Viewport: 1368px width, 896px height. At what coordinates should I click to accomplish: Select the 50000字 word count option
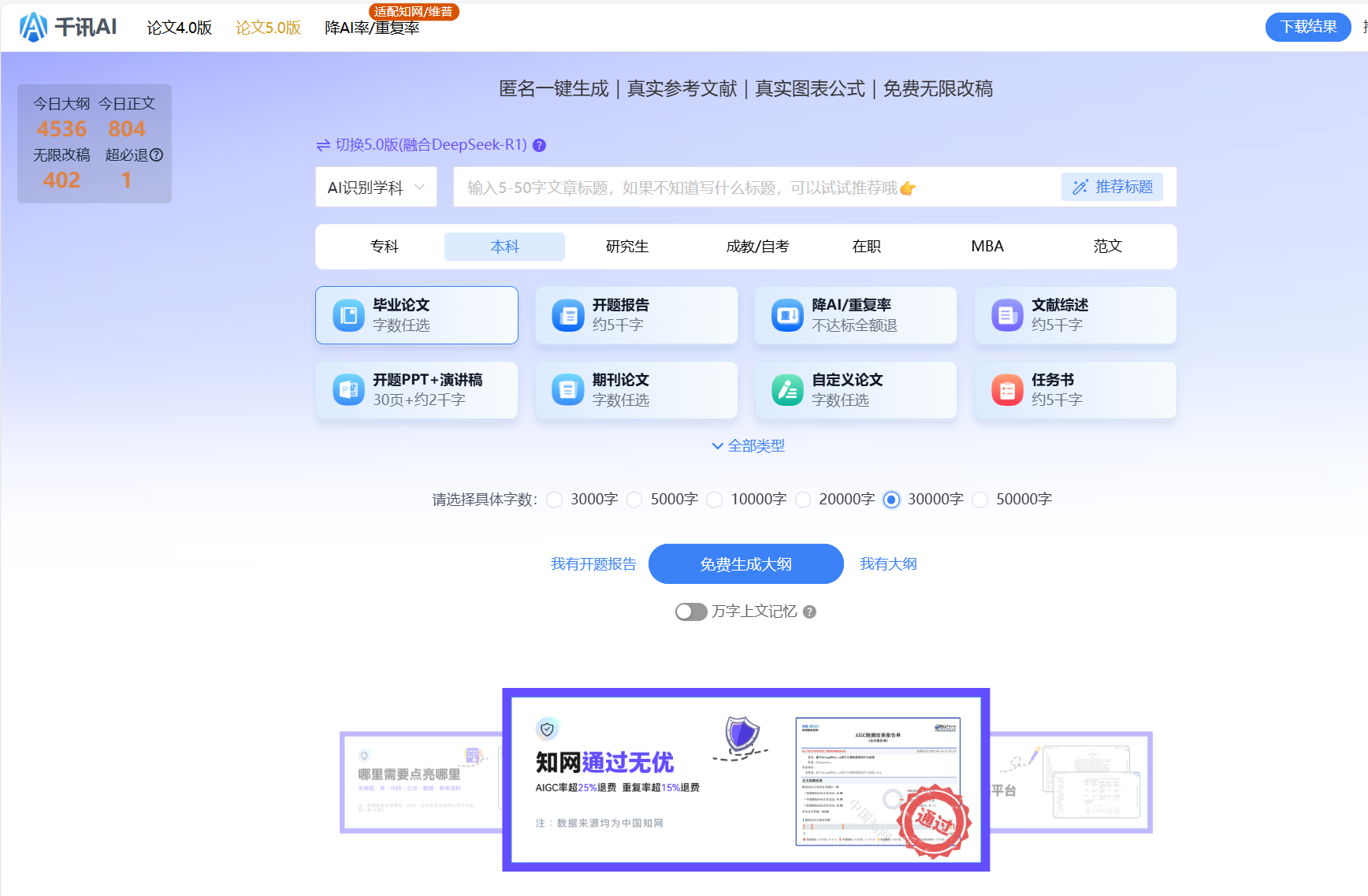pos(980,500)
